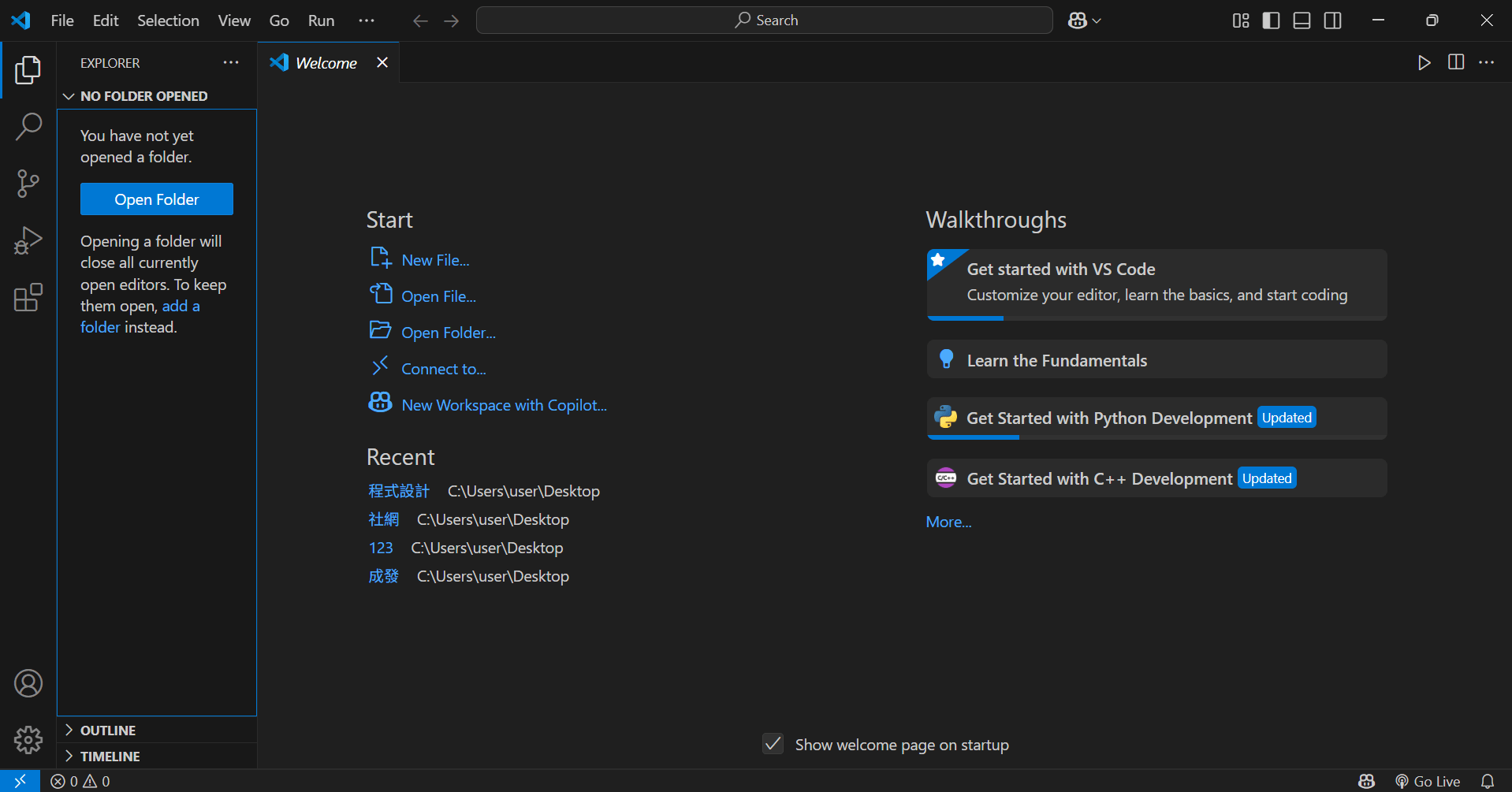Open the Go menu
Image resolution: width=1512 pixels, height=792 pixels.
[279, 20]
